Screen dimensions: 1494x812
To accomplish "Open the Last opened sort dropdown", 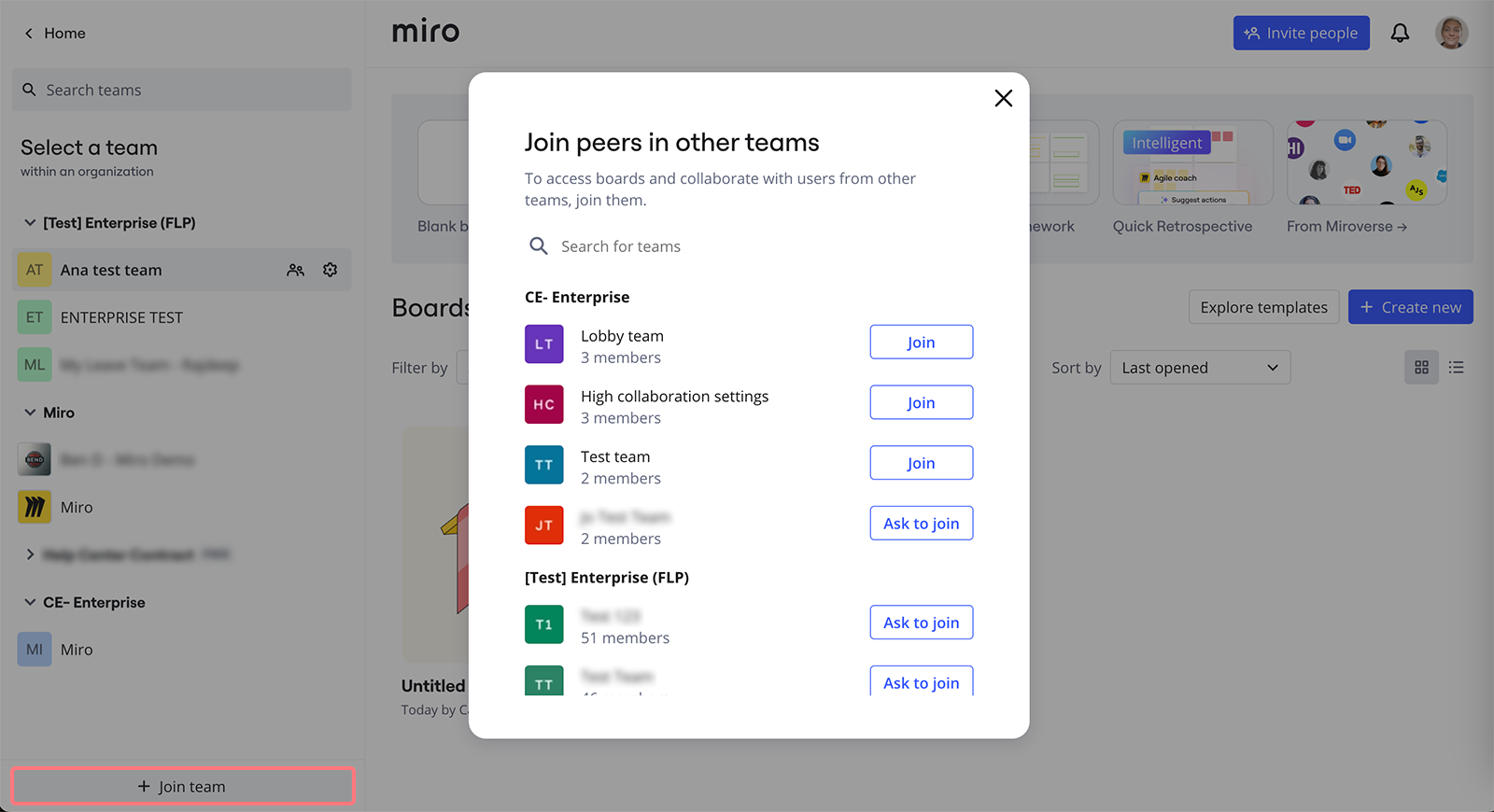I will [1199, 368].
